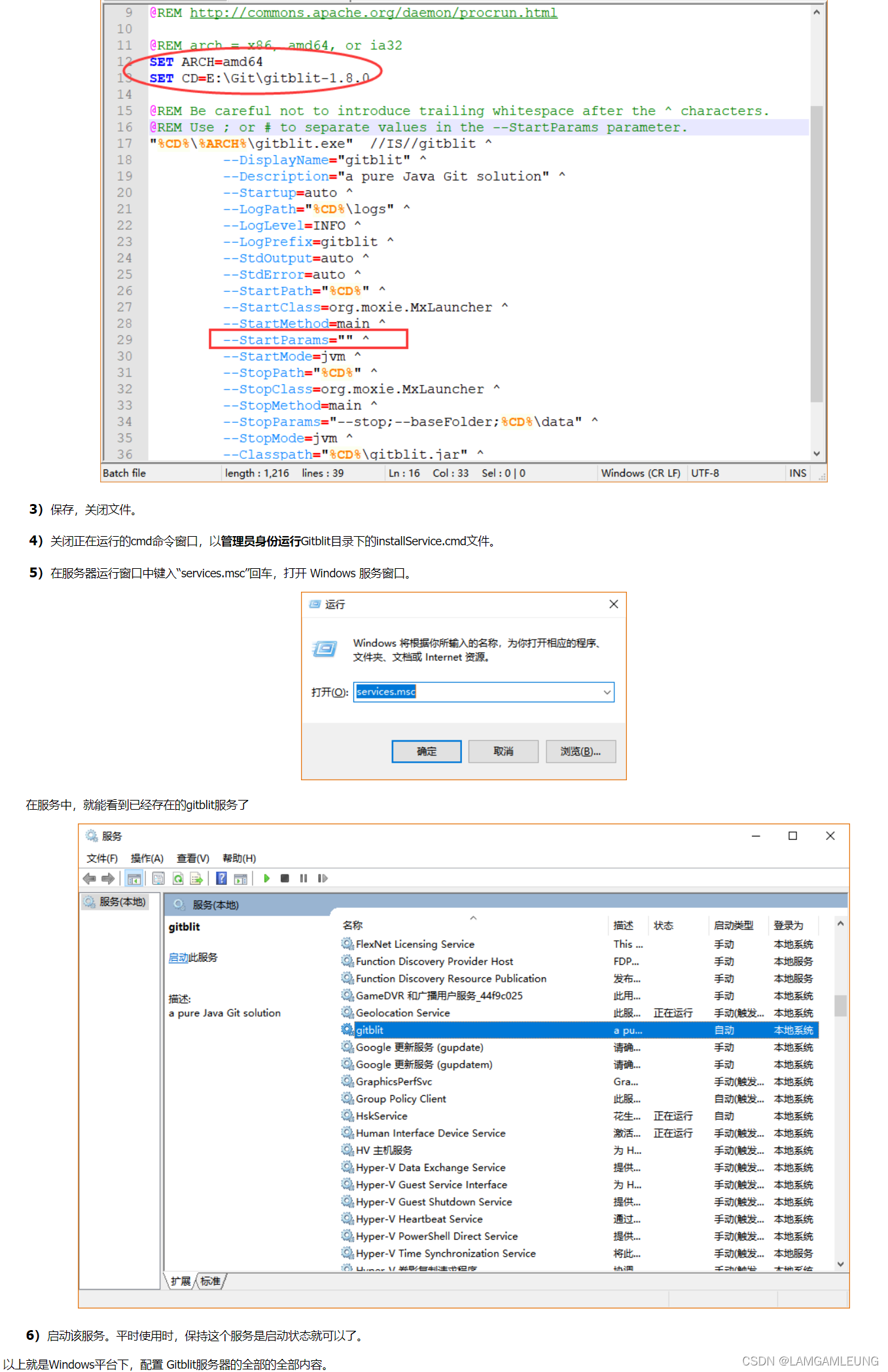
Task: Open the 帮助(H) menu
Action: pos(240,858)
